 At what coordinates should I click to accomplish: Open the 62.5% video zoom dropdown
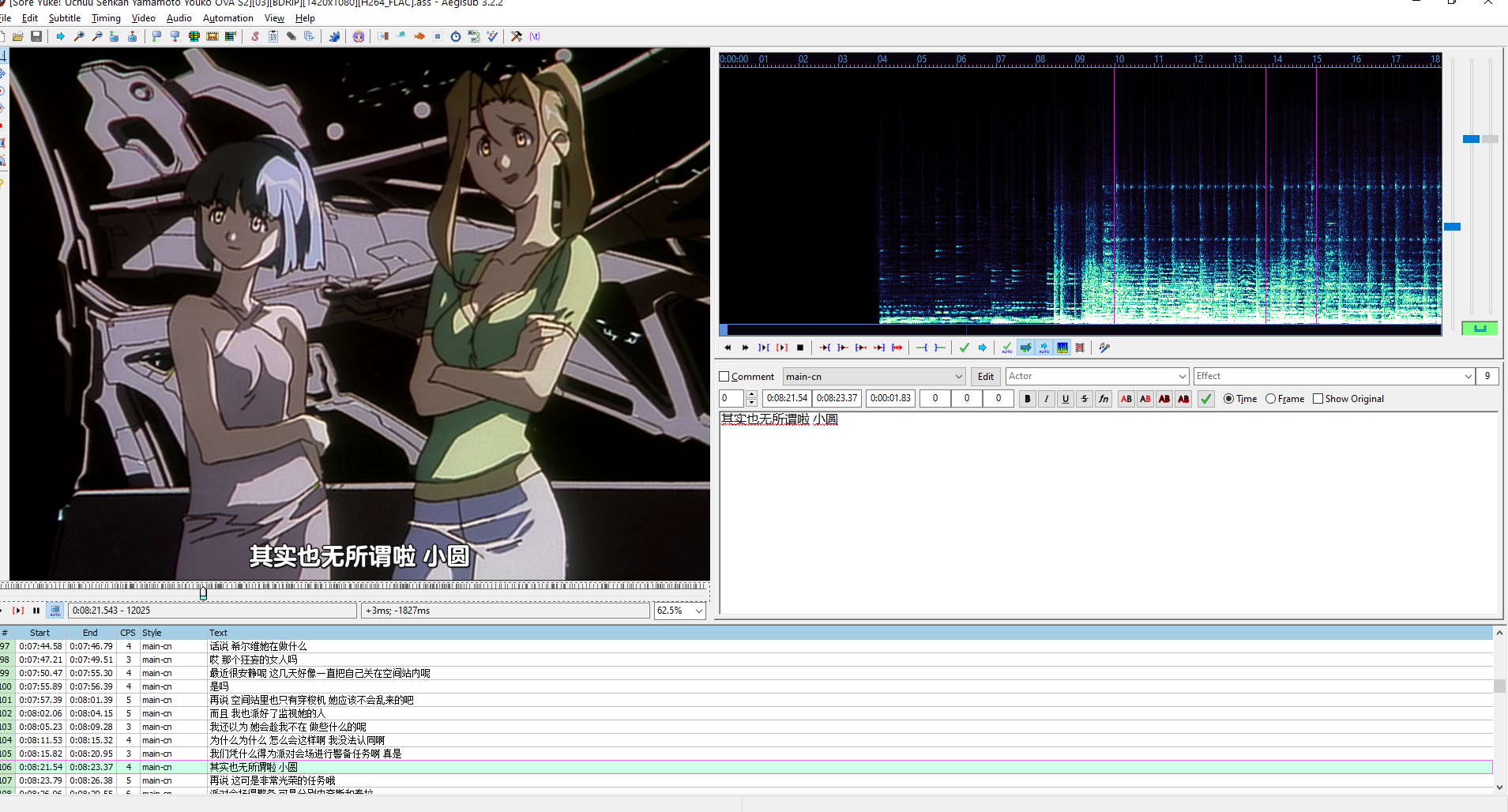point(699,611)
